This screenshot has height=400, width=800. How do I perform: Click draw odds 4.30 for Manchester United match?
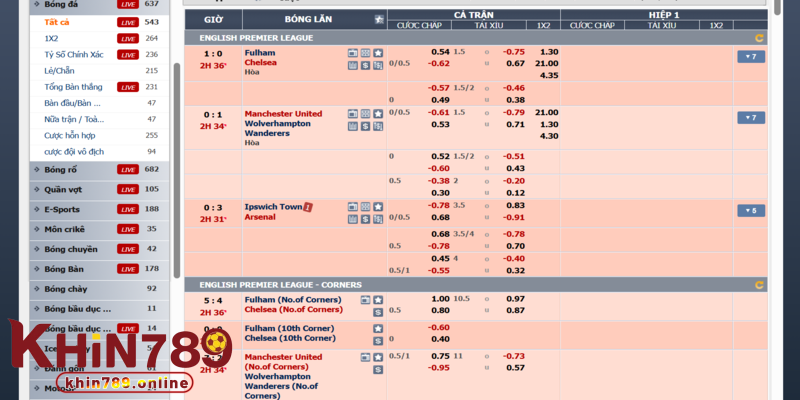549,136
